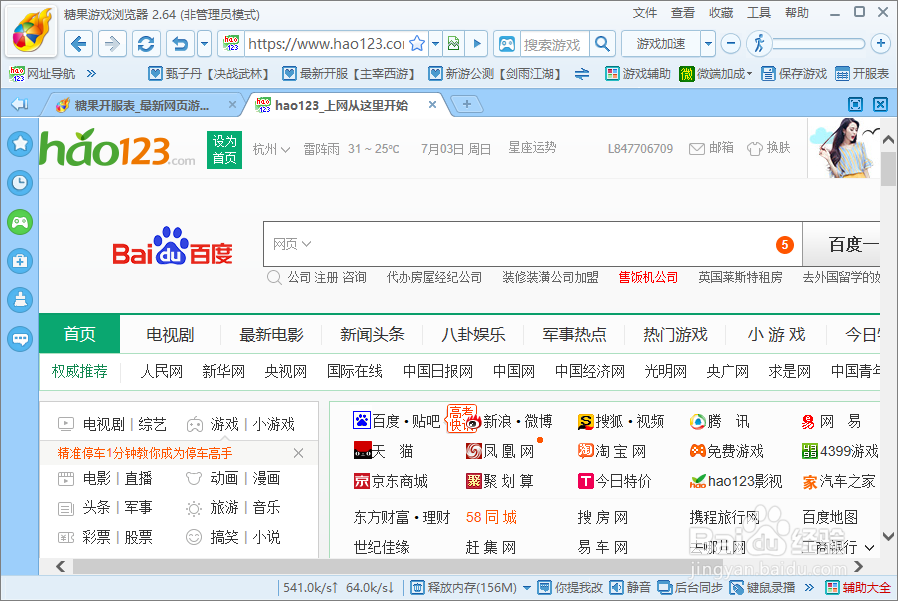Click the fullscreen icon at tab bar right
The image size is (898, 601).
(x=856, y=104)
